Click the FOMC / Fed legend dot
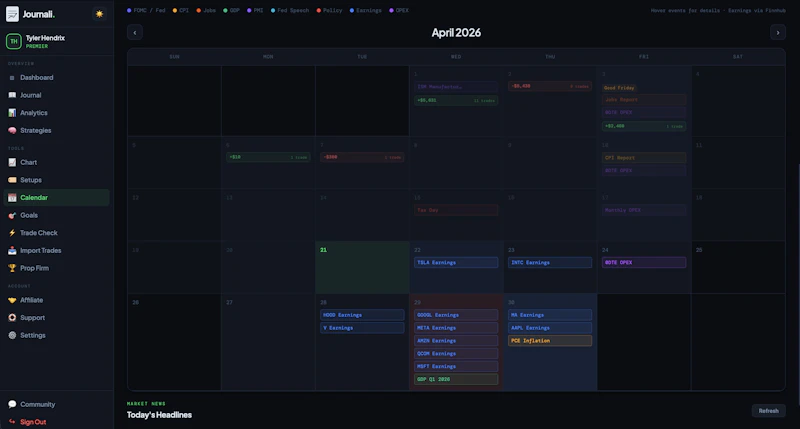 click(129, 10)
